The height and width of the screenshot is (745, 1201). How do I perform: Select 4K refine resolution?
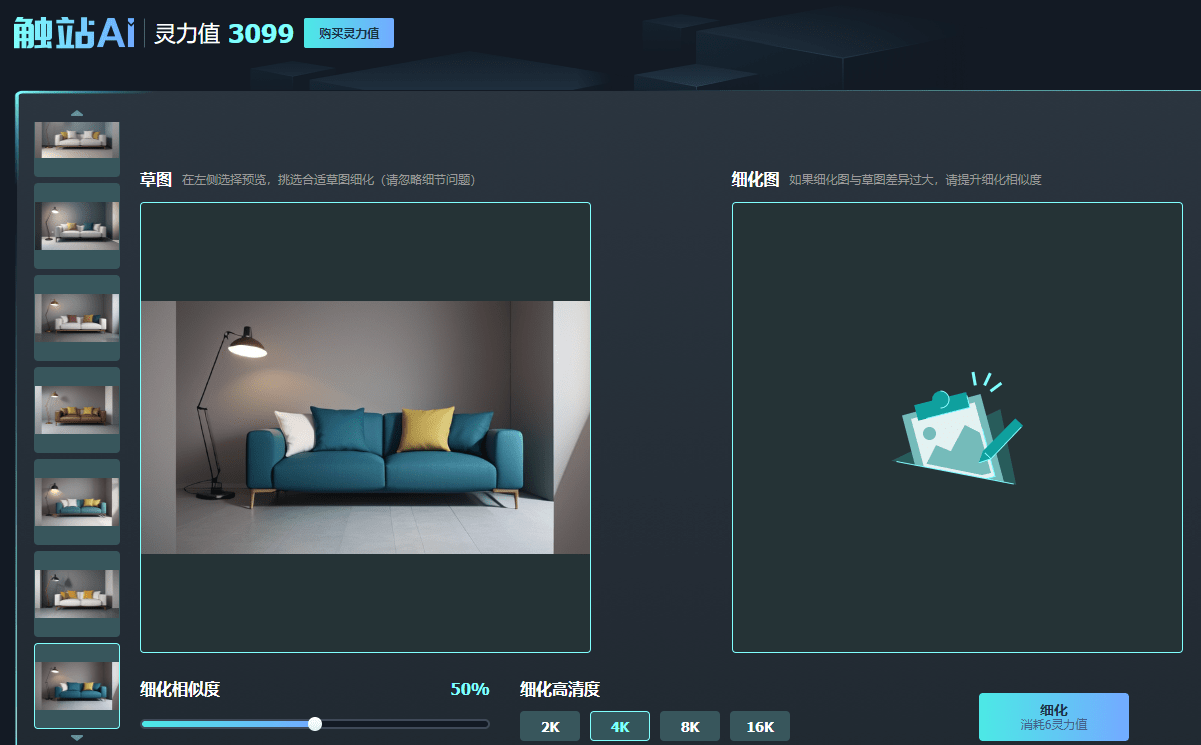coord(620,727)
